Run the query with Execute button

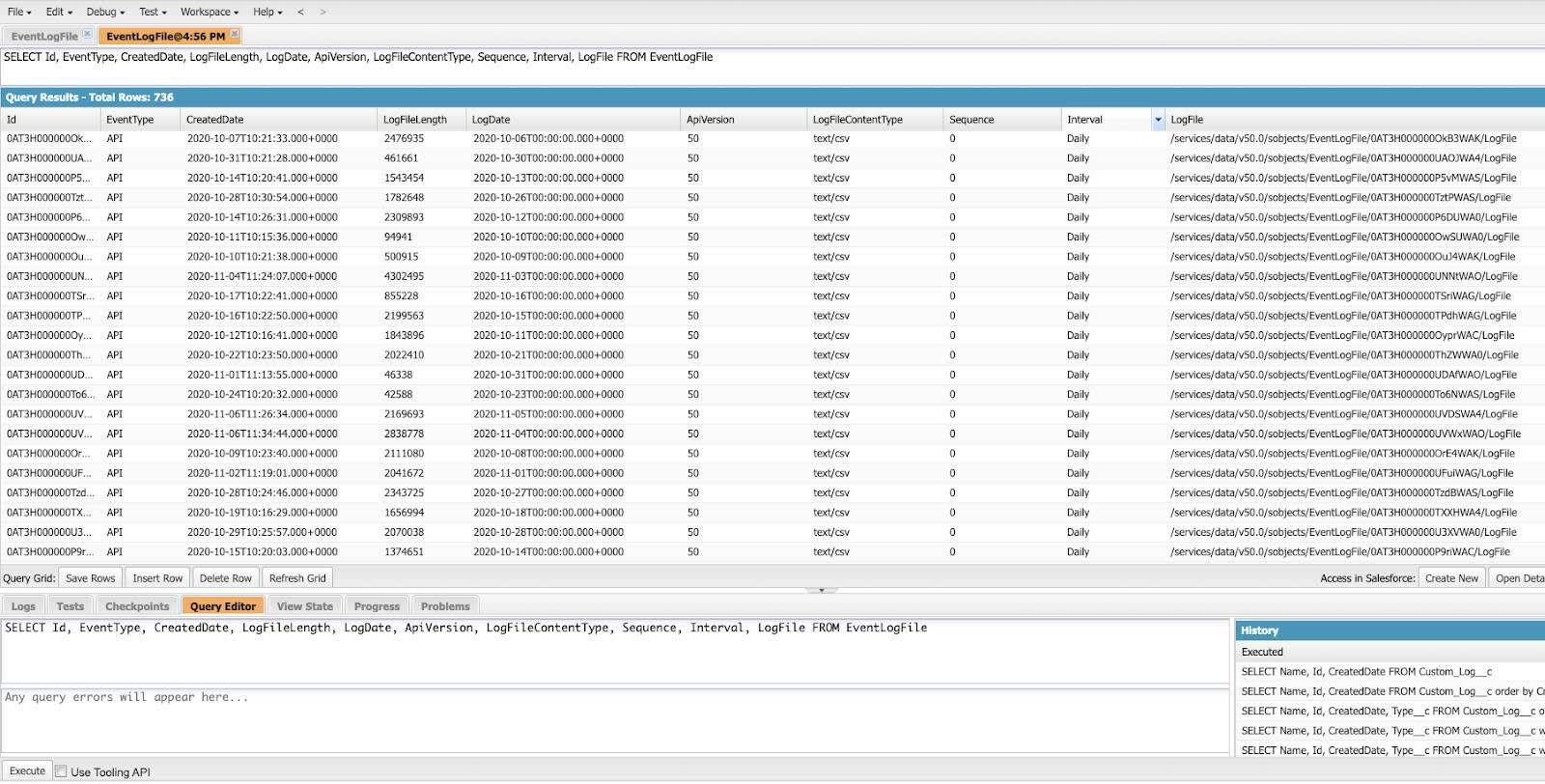click(x=27, y=770)
